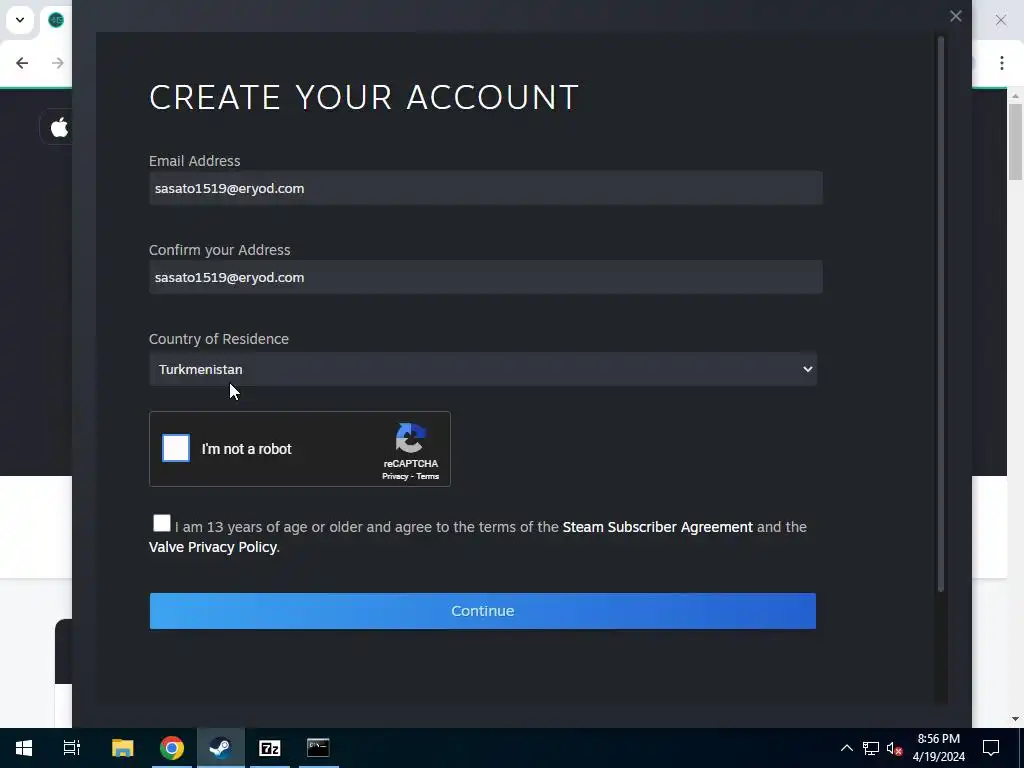Click the reCAPTCHA logo icon
Viewport: 1024px width, 768px height.
click(x=411, y=438)
